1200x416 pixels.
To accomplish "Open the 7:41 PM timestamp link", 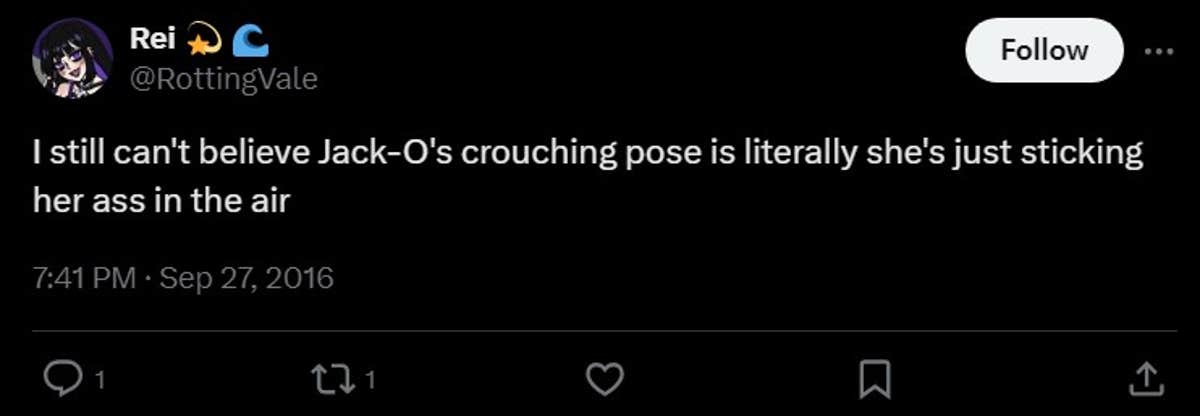I will point(83,277).
